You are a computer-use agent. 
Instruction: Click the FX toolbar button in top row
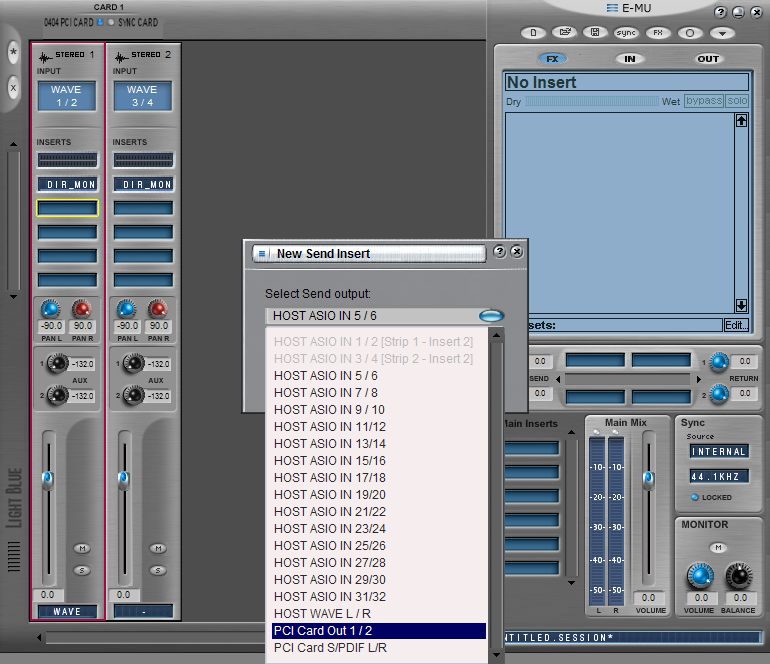coord(658,33)
